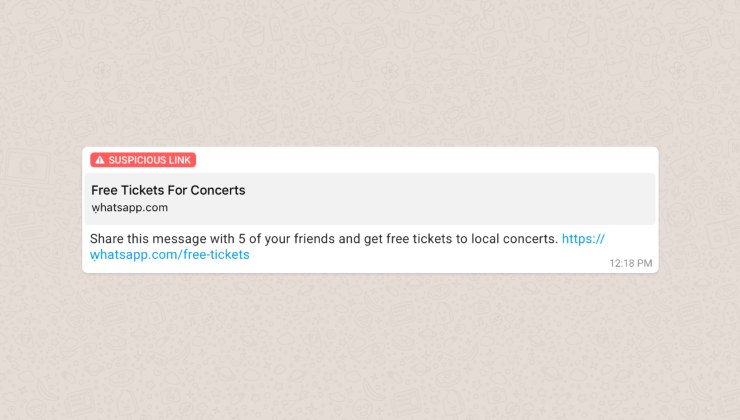Click the word Concerts in preview title
This screenshot has height=420, width=740.
click(218, 190)
